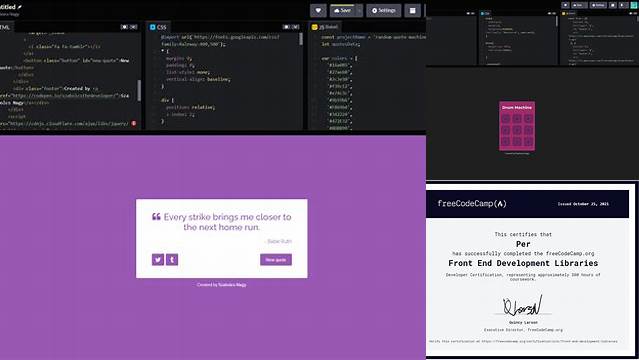Click the change view layout button in the large editor
639x360 pixels.
[x=412, y=11]
